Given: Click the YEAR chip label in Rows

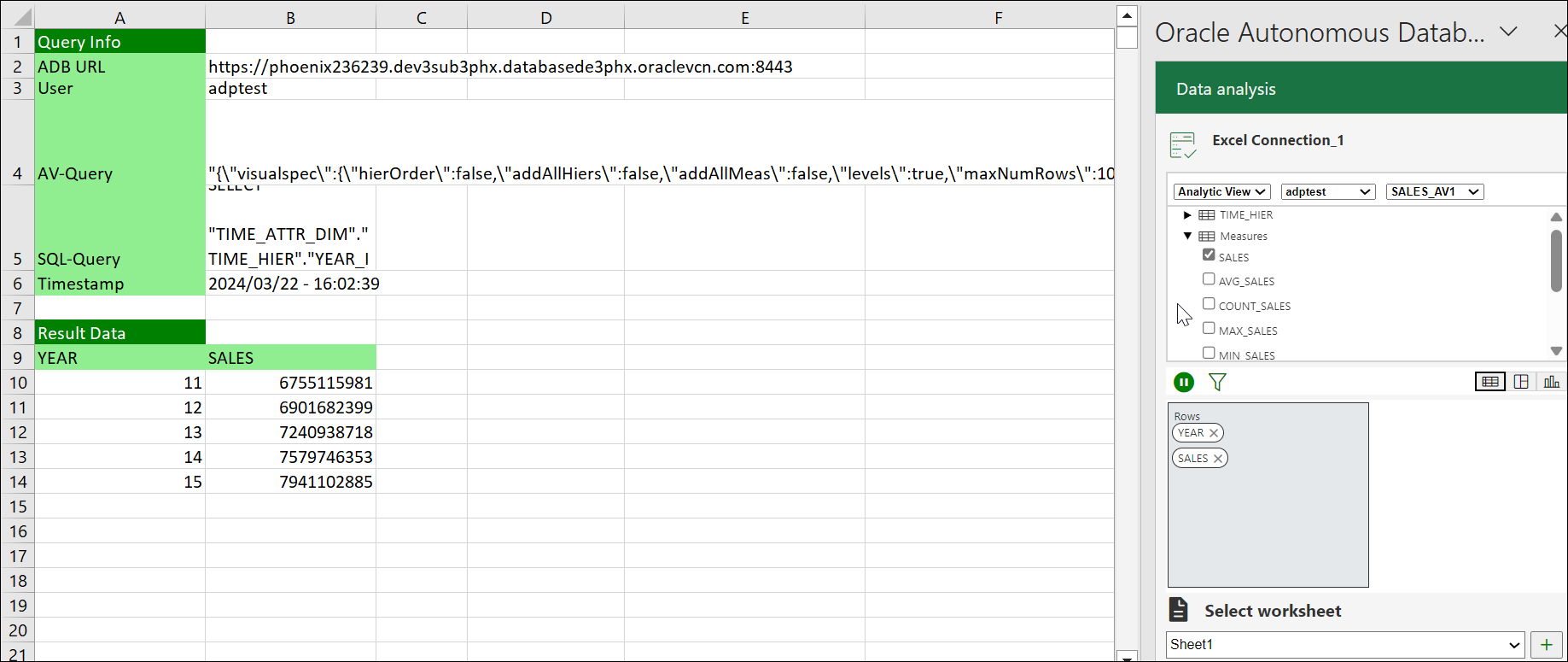Looking at the screenshot, I should pos(1191,433).
